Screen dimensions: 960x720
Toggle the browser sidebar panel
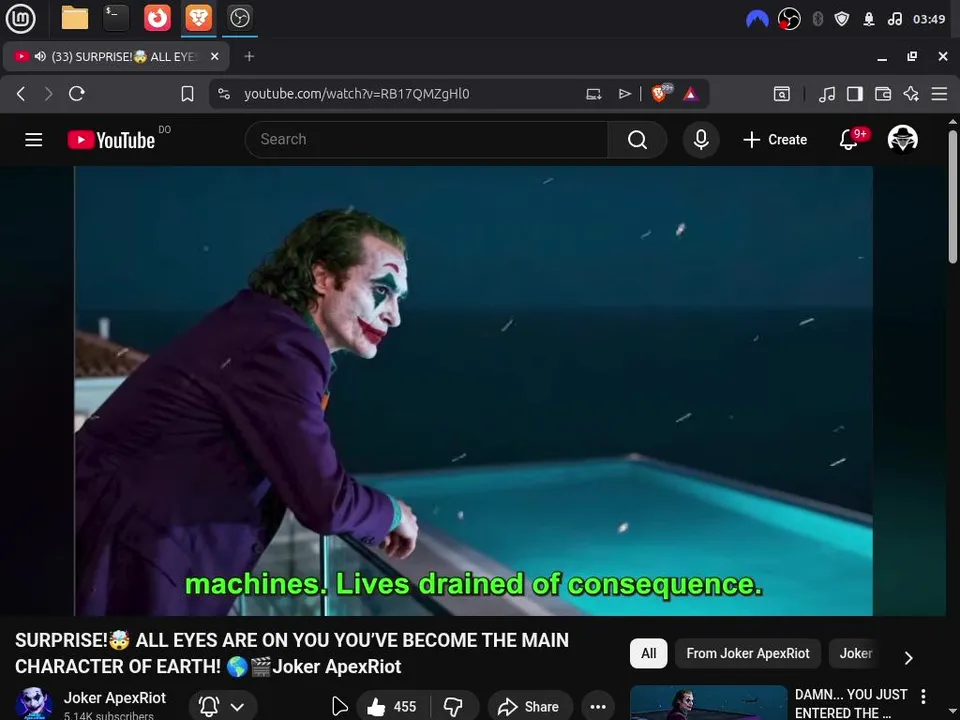click(855, 94)
